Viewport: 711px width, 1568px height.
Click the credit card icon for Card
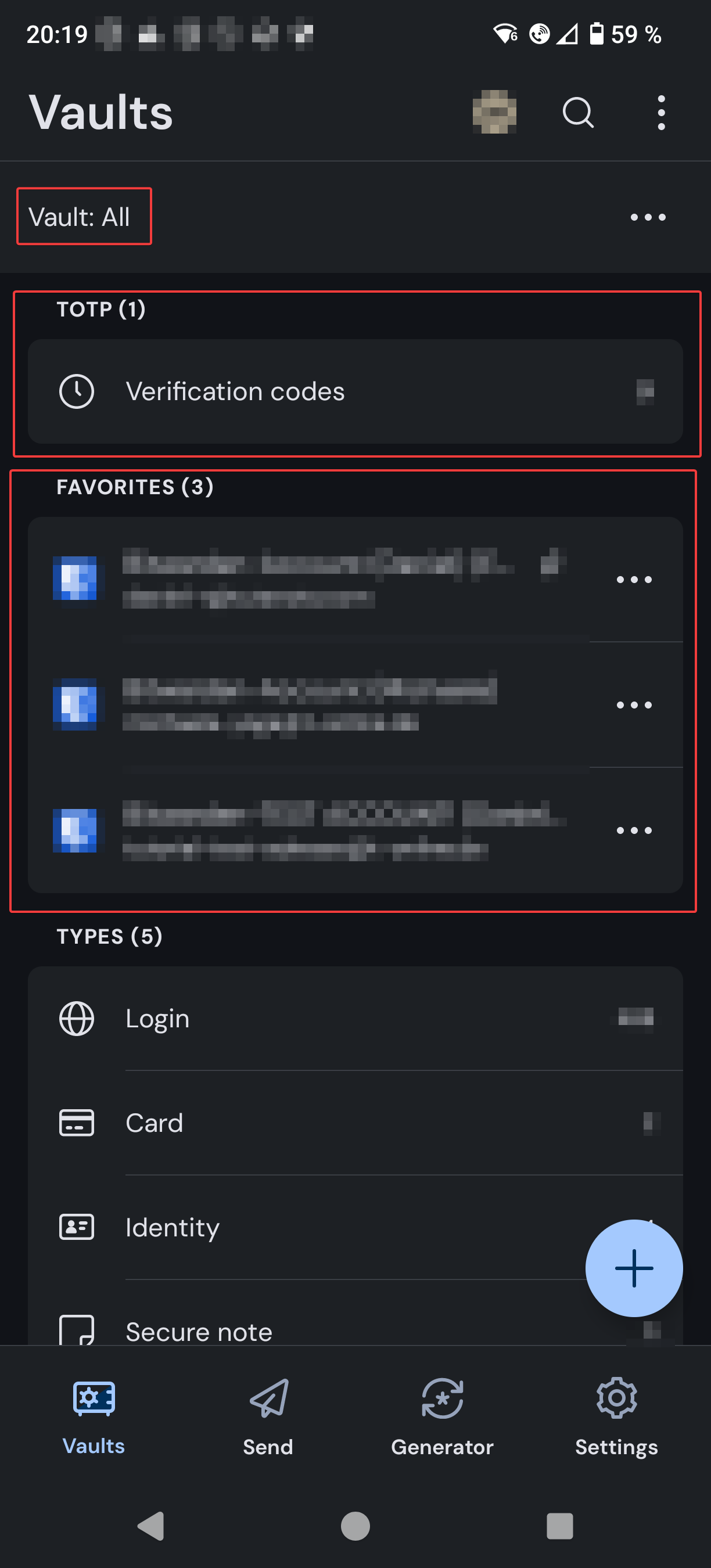point(77,1123)
